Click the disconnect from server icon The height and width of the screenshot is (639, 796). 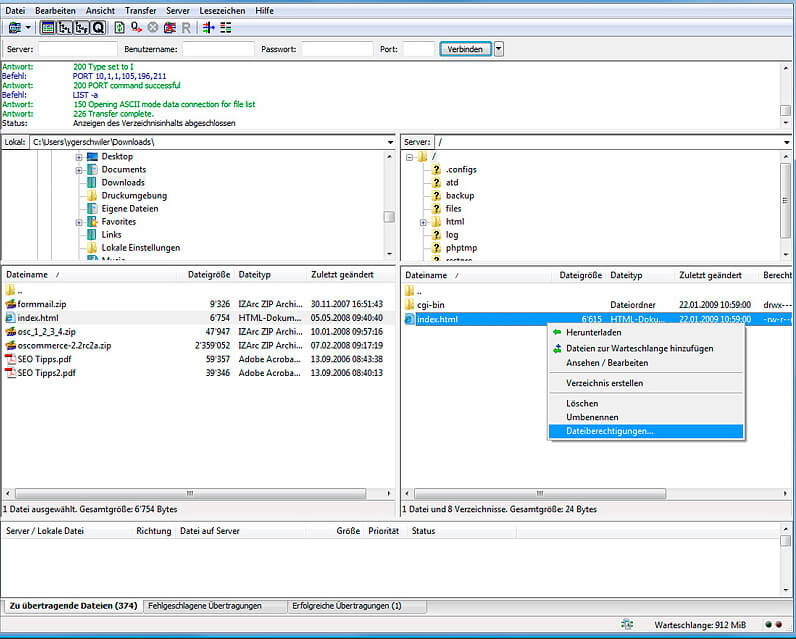[169, 27]
